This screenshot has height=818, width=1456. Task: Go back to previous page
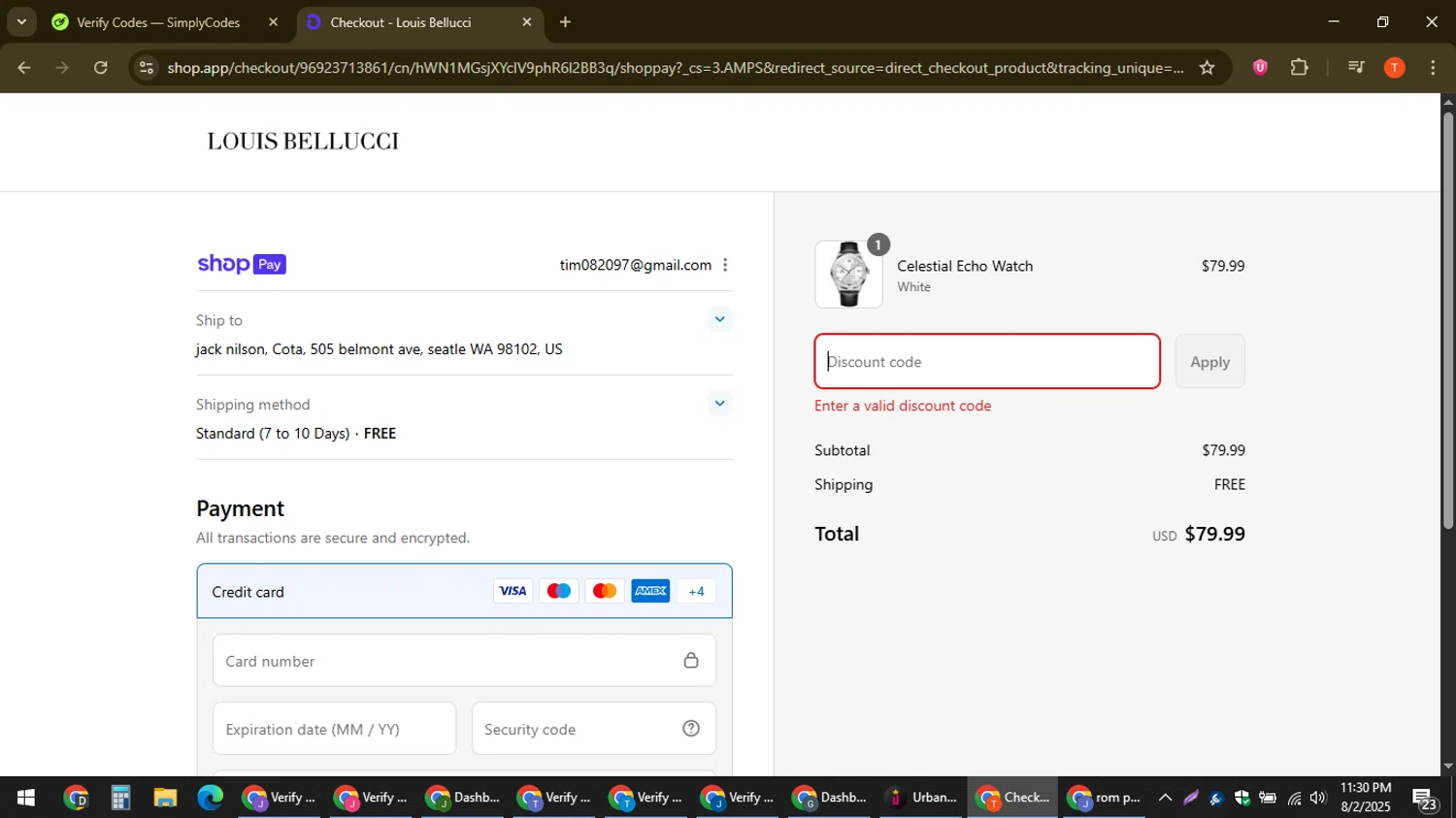pyautogui.click(x=24, y=68)
